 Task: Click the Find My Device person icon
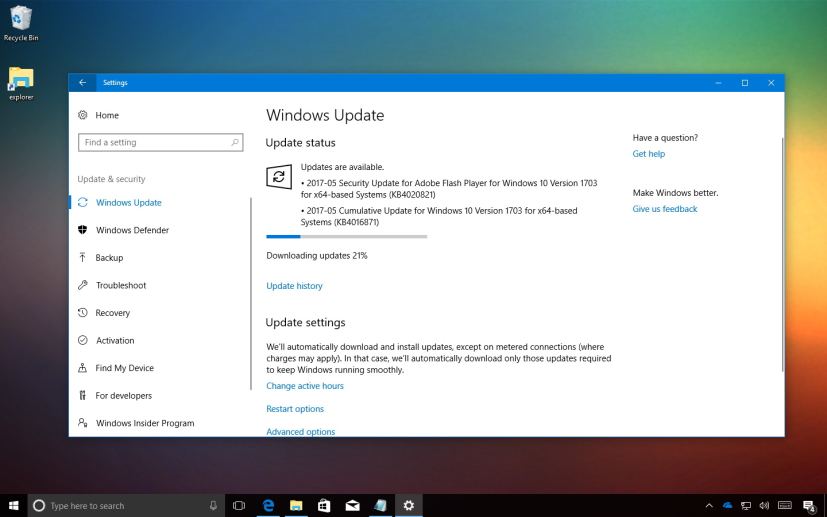(83, 368)
